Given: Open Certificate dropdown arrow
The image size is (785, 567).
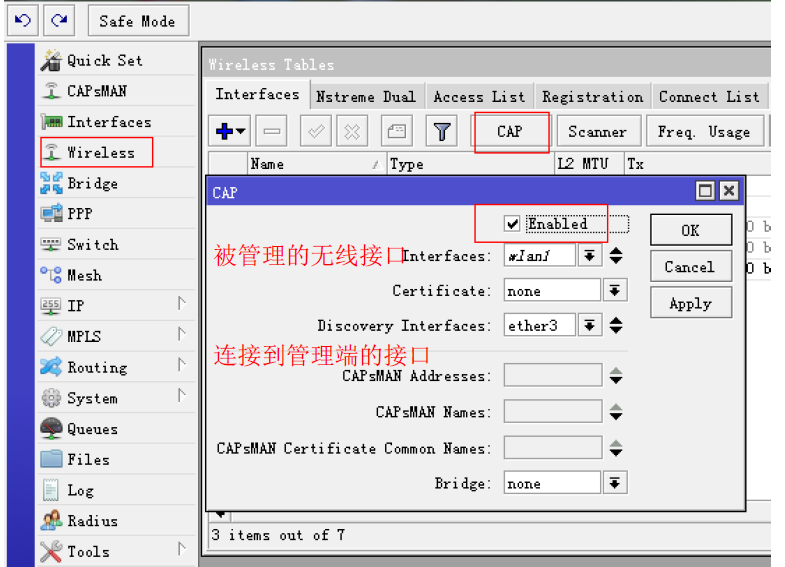Looking at the screenshot, I should pos(615,290).
